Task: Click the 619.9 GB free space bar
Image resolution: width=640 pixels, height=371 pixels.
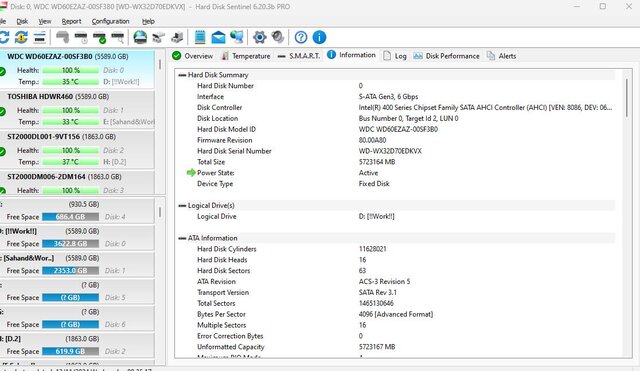Action: pyautogui.click(x=71, y=351)
